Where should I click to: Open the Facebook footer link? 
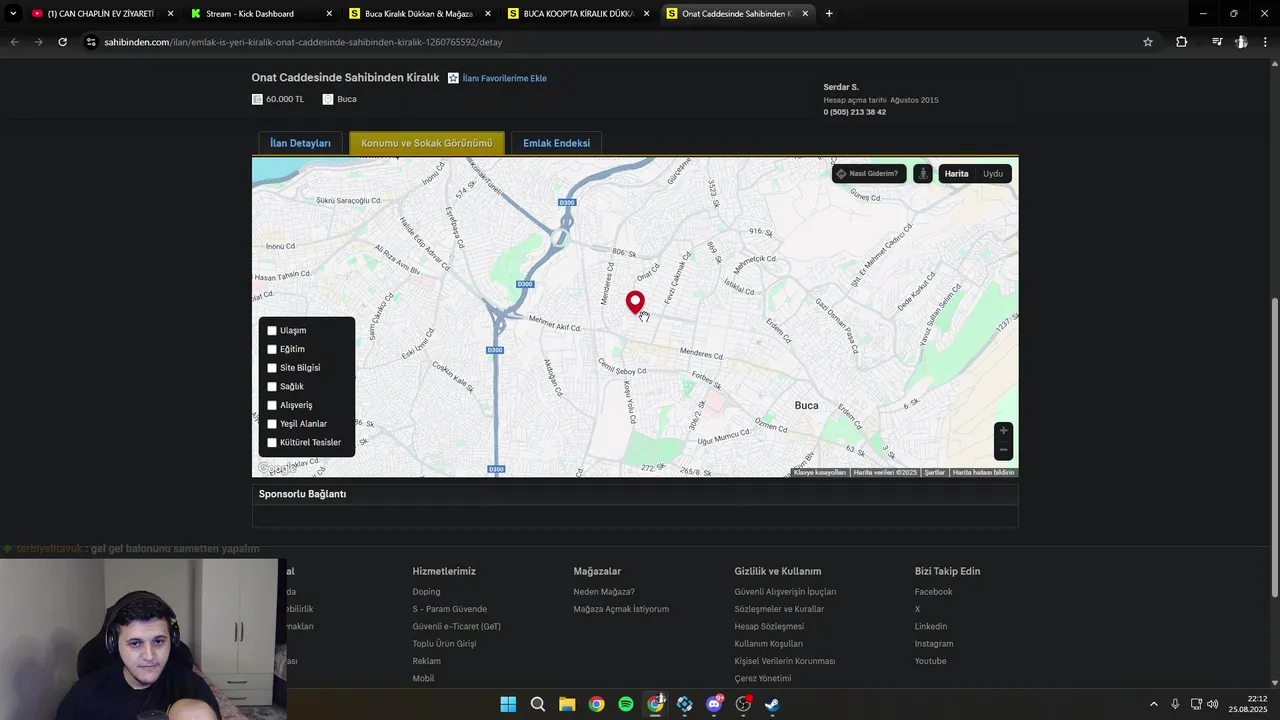(x=933, y=592)
